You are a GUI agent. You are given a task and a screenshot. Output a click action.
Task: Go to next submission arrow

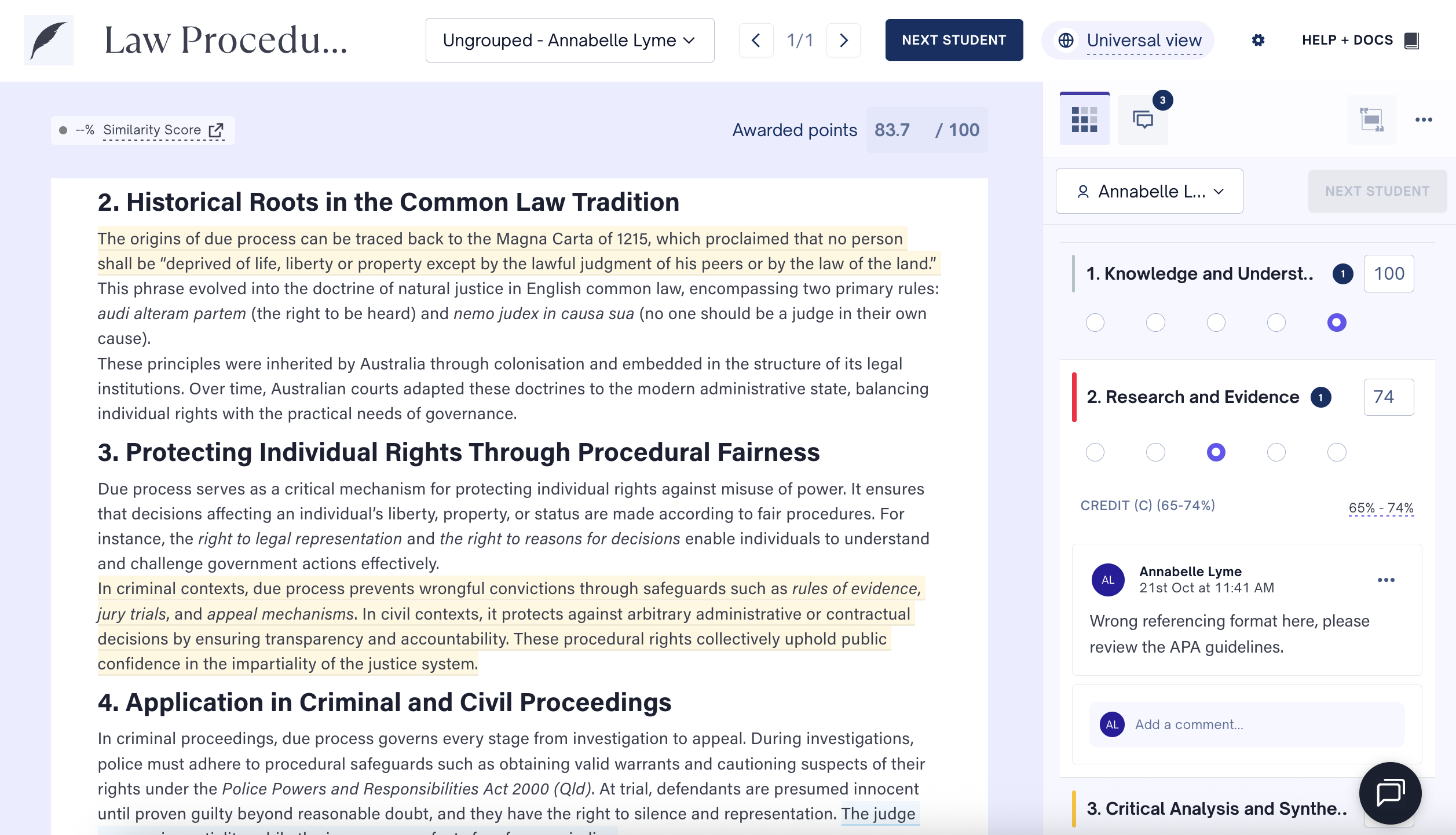(843, 40)
